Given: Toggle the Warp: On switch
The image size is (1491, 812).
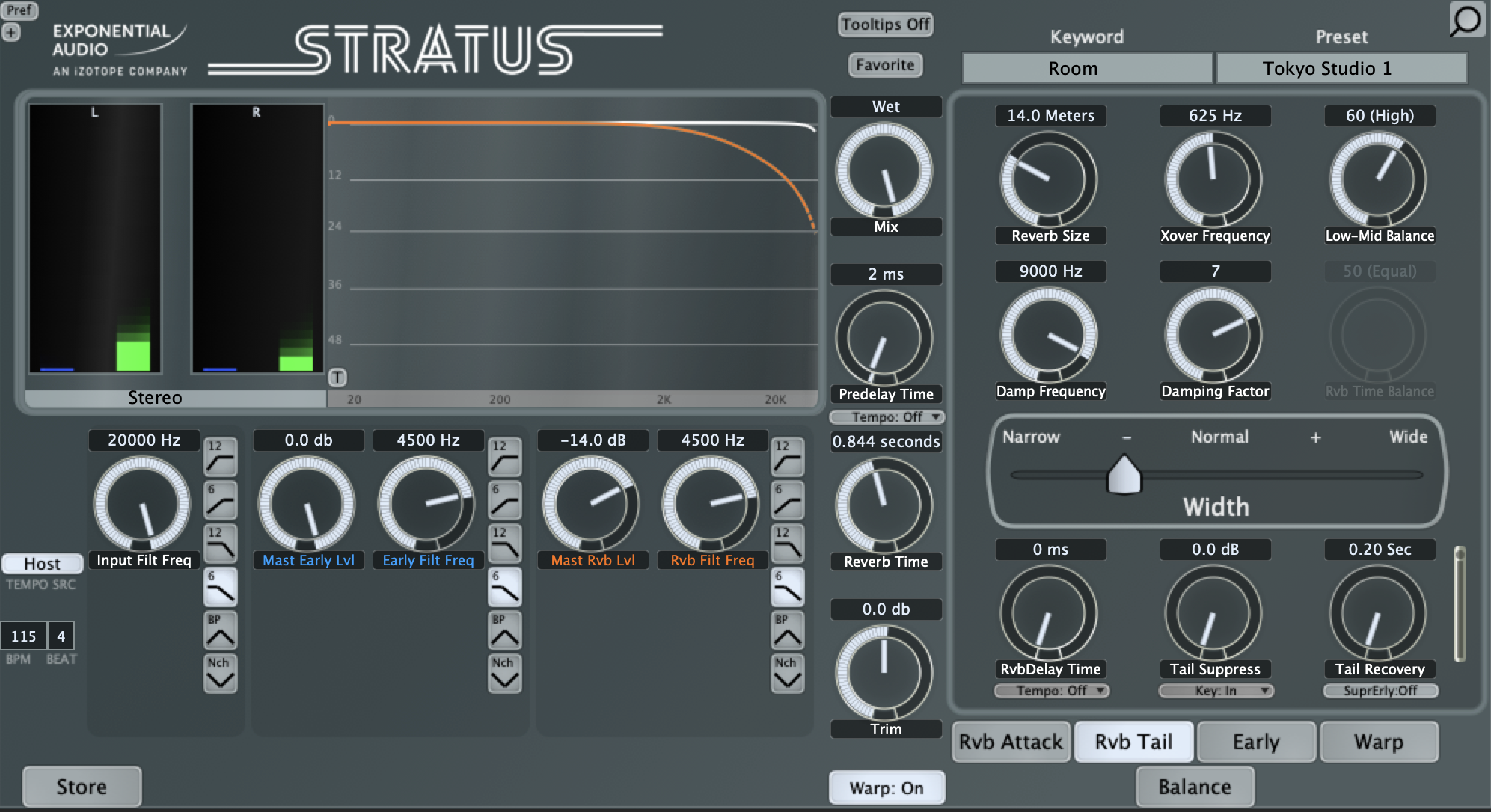Looking at the screenshot, I should pos(887,787).
